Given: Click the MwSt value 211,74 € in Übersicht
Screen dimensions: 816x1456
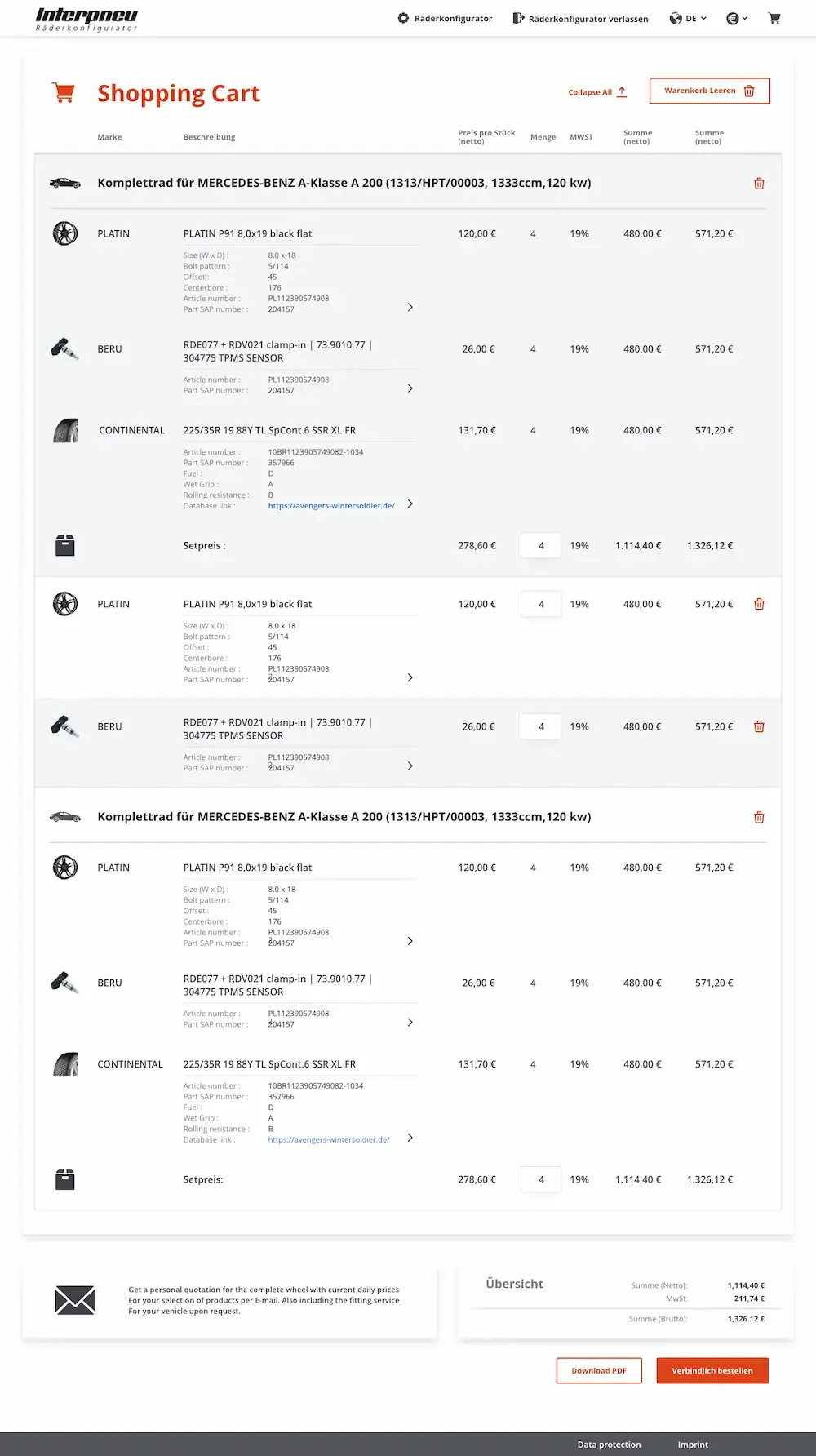Looking at the screenshot, I should [x=749, y=1298].
